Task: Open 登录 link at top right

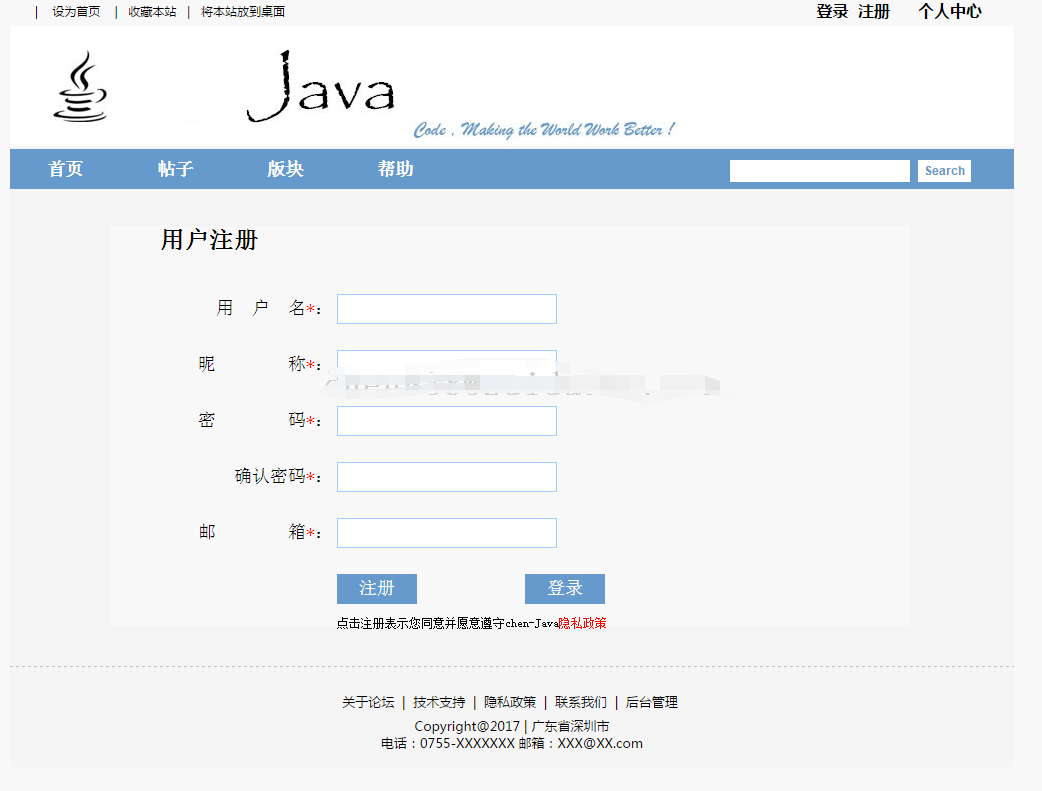Action: click(833, 11)
